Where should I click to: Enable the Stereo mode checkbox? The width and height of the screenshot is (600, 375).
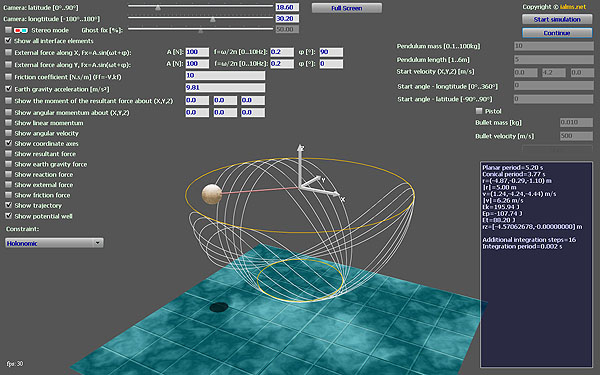(8, 30)
